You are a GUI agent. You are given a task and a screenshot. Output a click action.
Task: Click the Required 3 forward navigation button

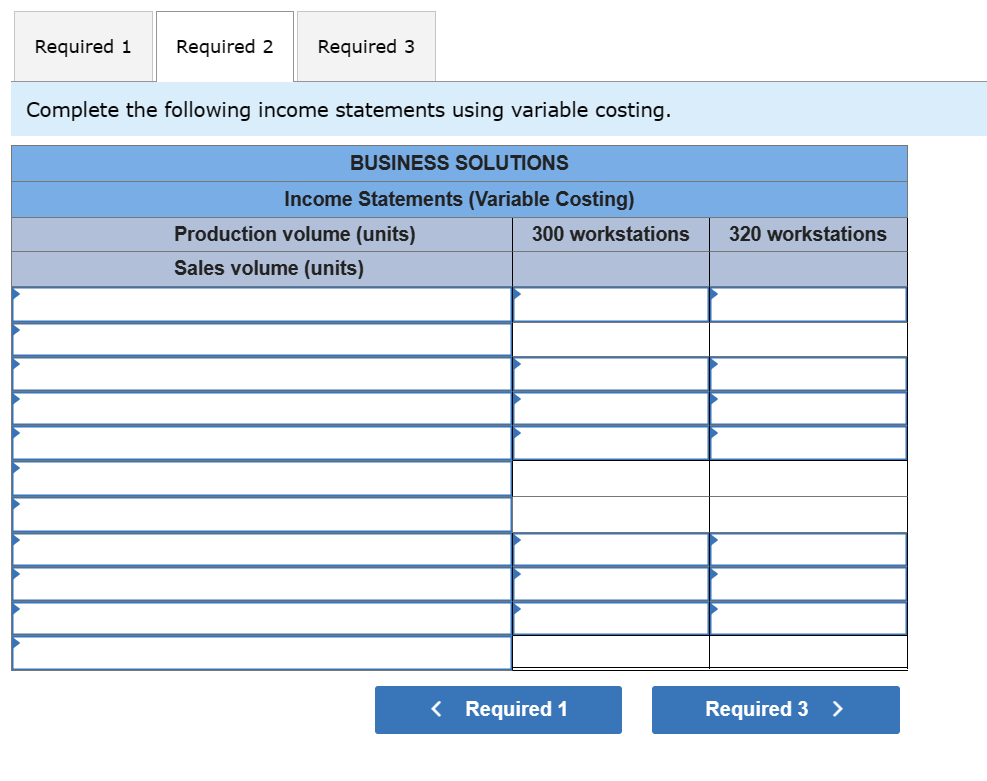(775, 709)
